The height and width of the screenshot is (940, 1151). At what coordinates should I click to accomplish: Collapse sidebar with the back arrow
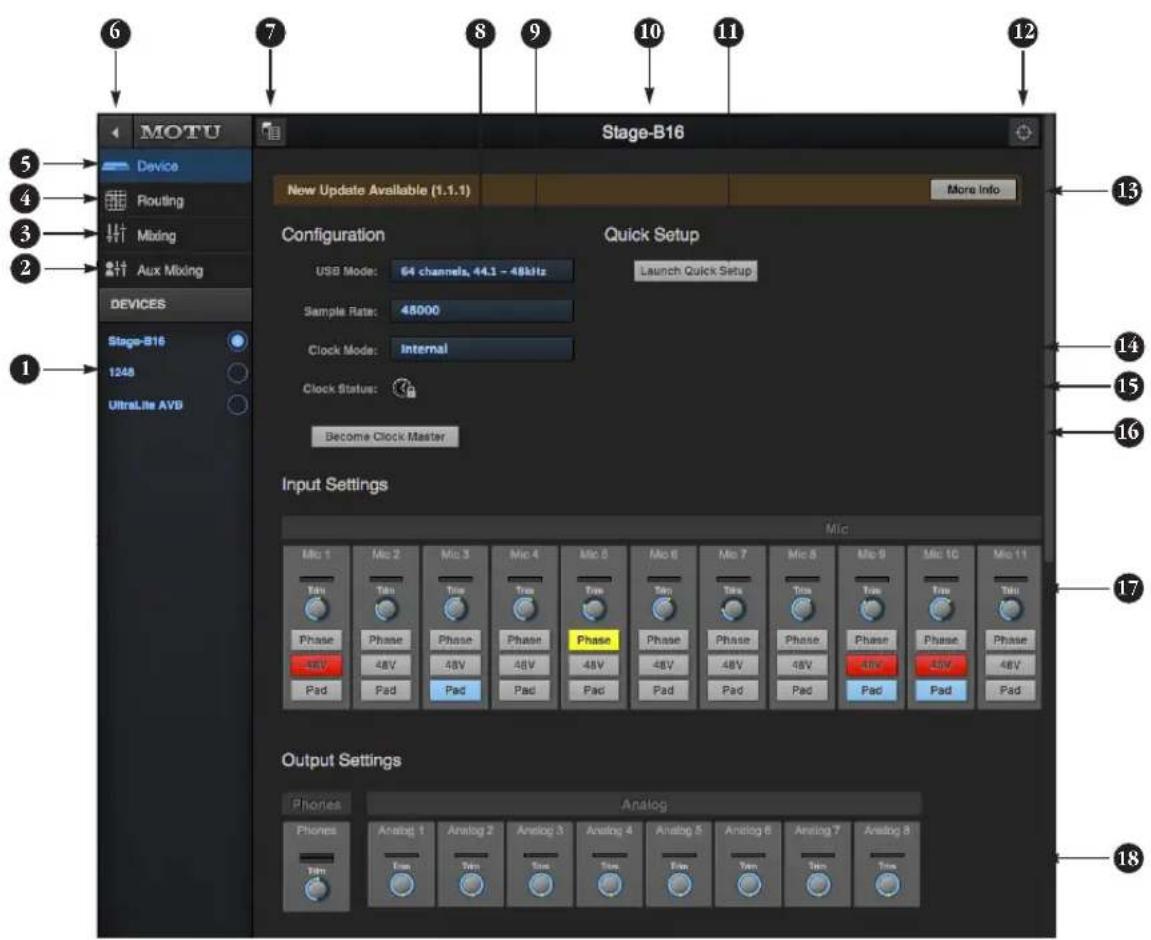115,132
